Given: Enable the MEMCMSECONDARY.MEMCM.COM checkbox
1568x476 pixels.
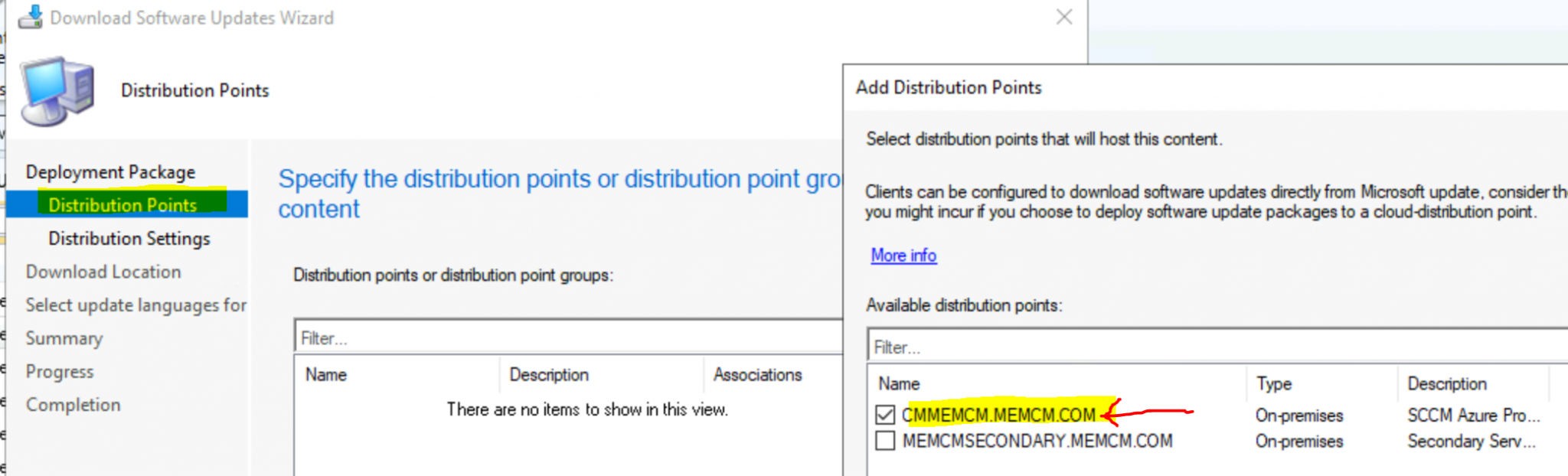Looking at the screenshot, I should click(x=885, y=441).
